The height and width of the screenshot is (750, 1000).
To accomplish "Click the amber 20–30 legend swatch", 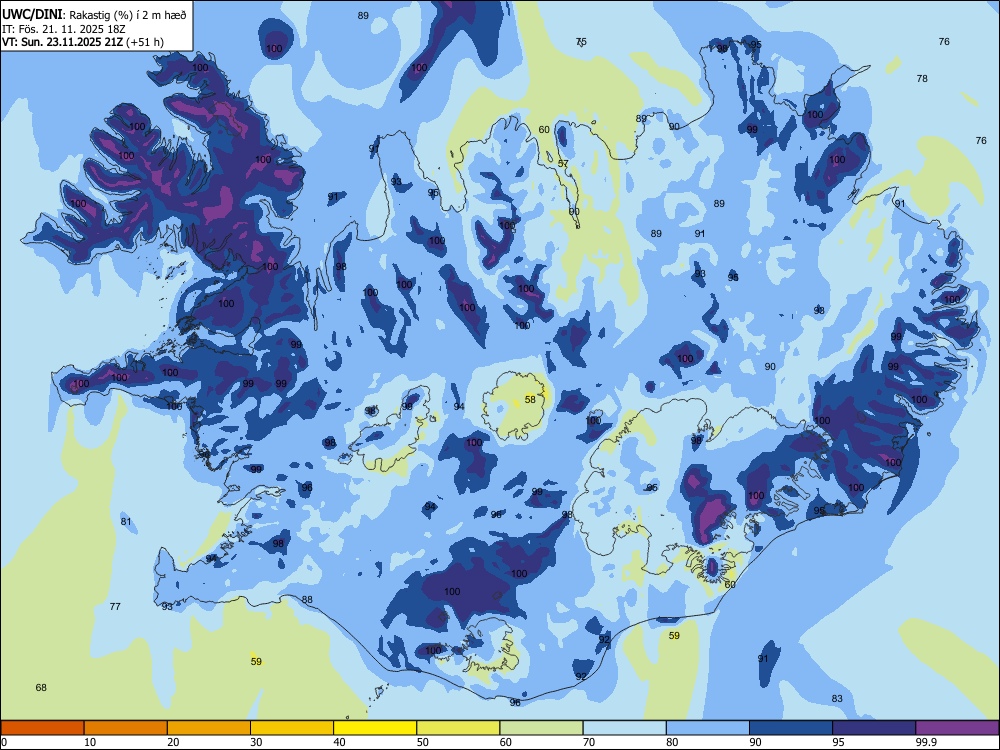I will point(209,728).
